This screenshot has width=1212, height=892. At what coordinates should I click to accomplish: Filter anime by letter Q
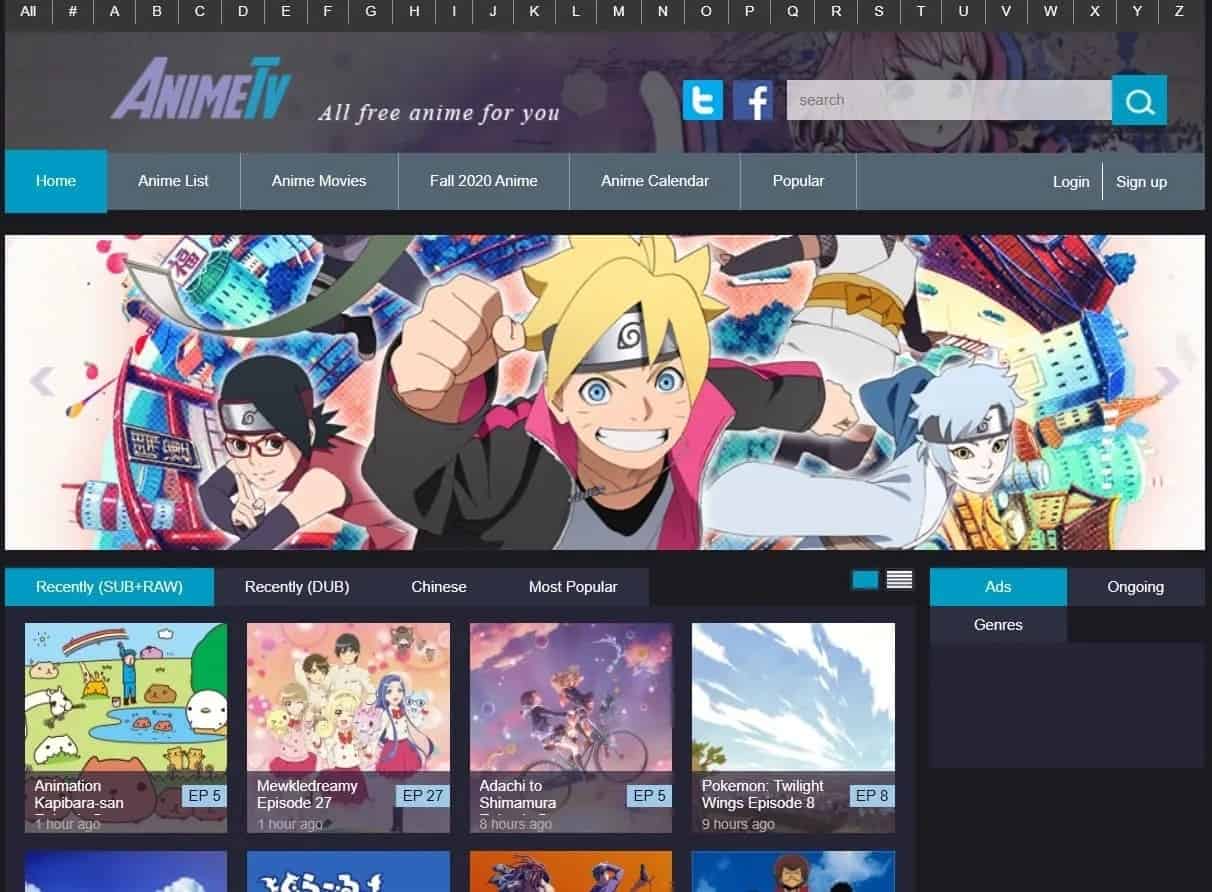[793, 11]
